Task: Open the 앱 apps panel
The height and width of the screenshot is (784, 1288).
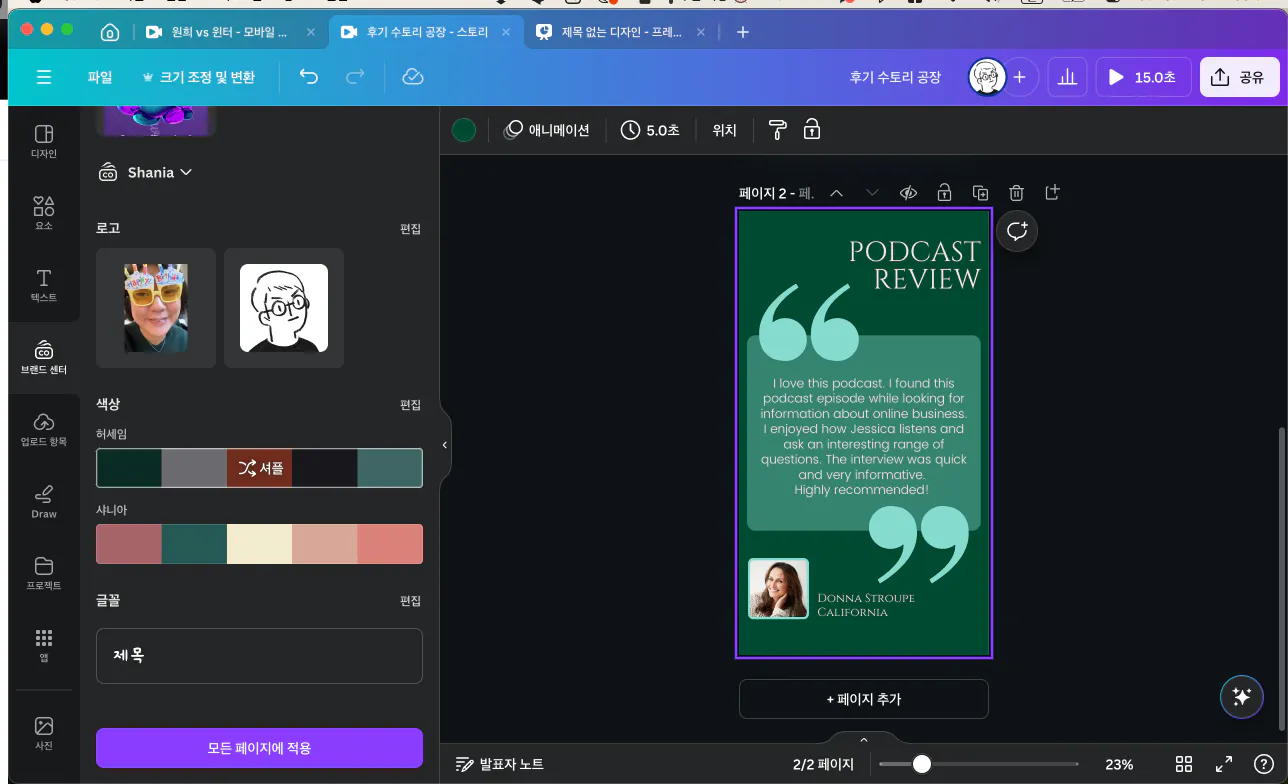Action: pyautogui.click(x=44, y=645)
